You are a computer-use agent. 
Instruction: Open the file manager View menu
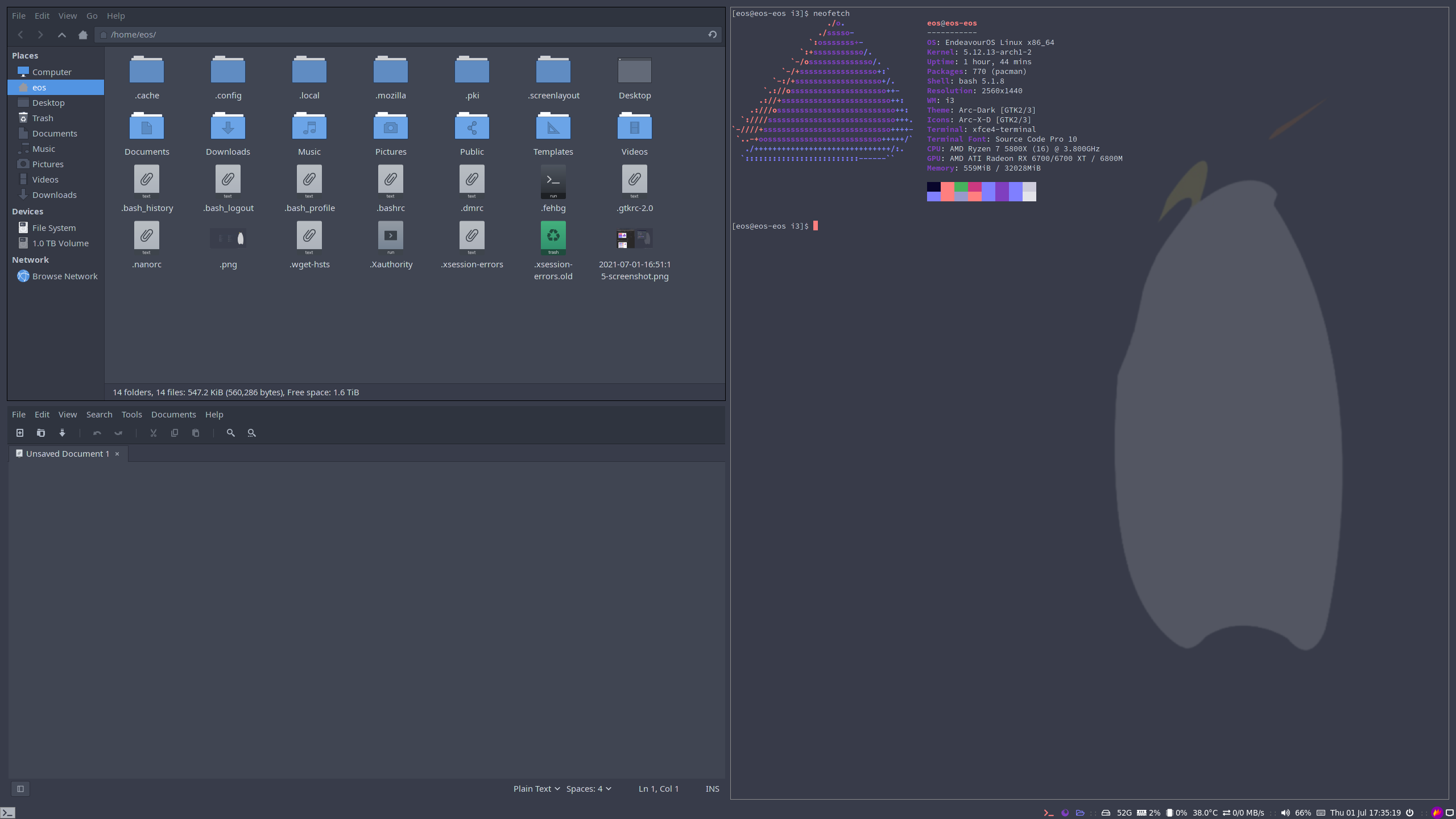(68, 16)
